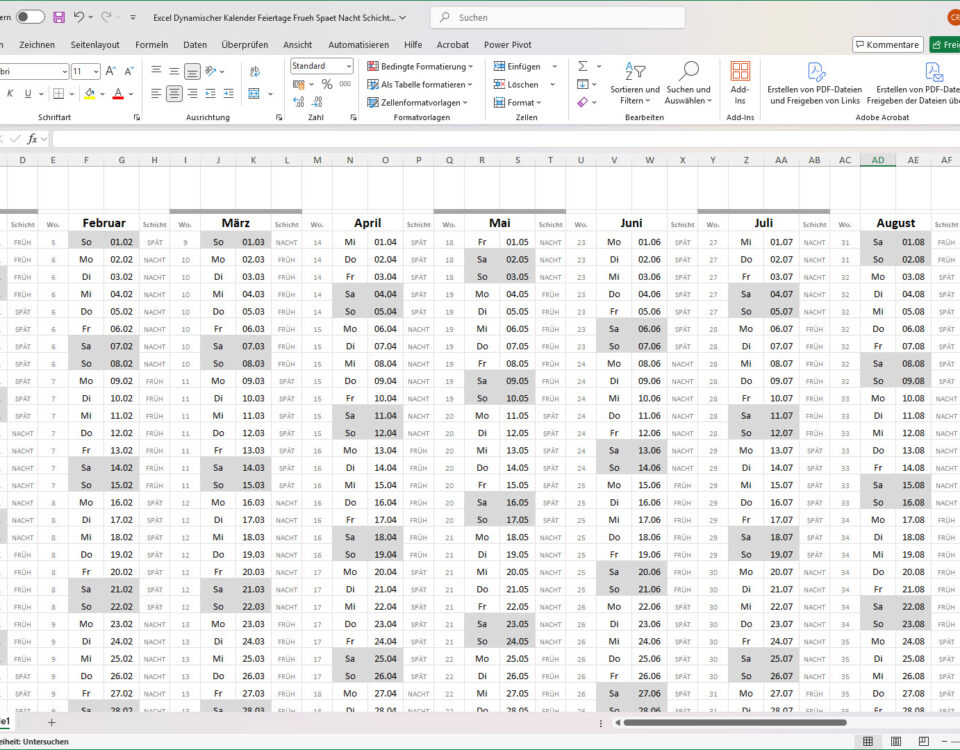Open the Formeln ribbon tab

pyautogui.click(x=152, y=45)
